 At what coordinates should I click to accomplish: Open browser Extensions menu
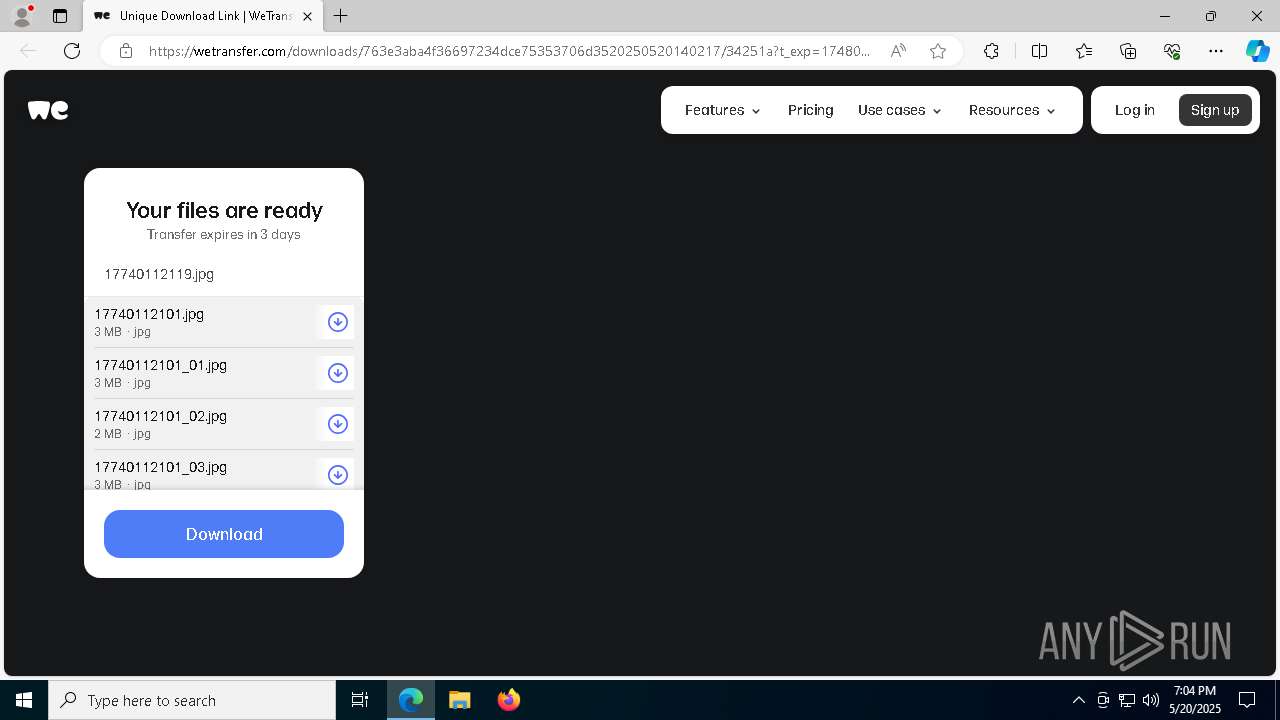coord(991,51)
